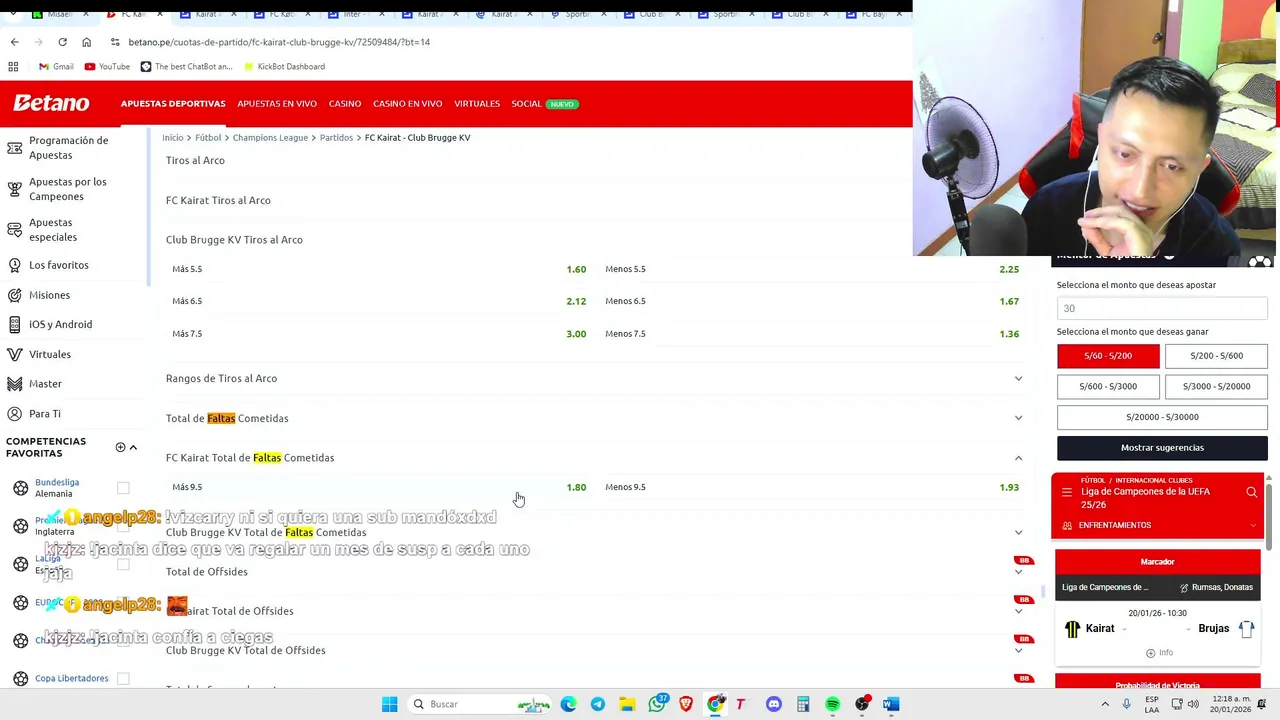Image resolution: width=1280 pixels, height=720 pixels.
Task: Expand Club Brugge KV Total de Offsides
Action: (1018, 650)
